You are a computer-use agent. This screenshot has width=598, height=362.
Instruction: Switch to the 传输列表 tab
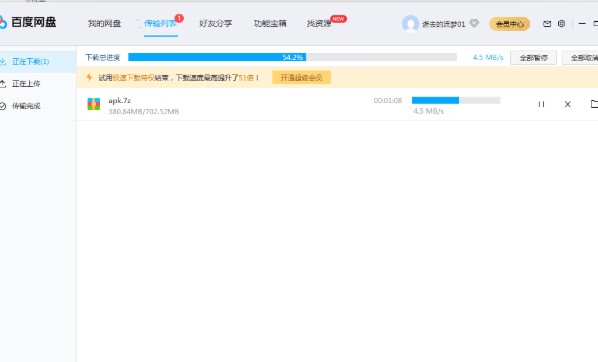160,23
